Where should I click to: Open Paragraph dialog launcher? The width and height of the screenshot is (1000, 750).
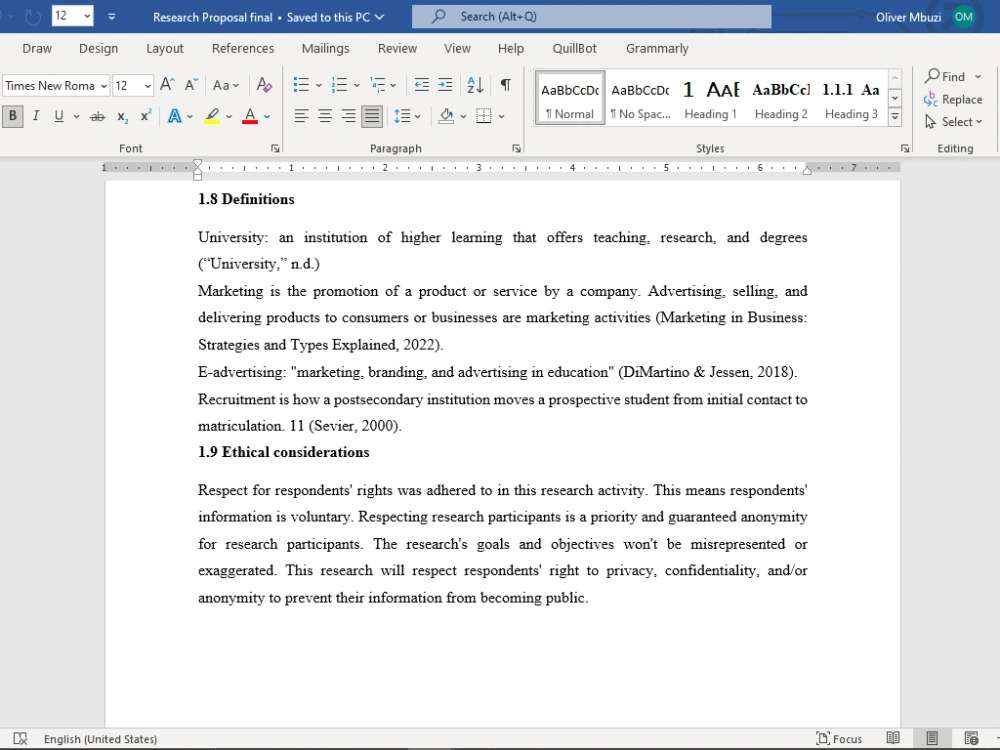516,148
